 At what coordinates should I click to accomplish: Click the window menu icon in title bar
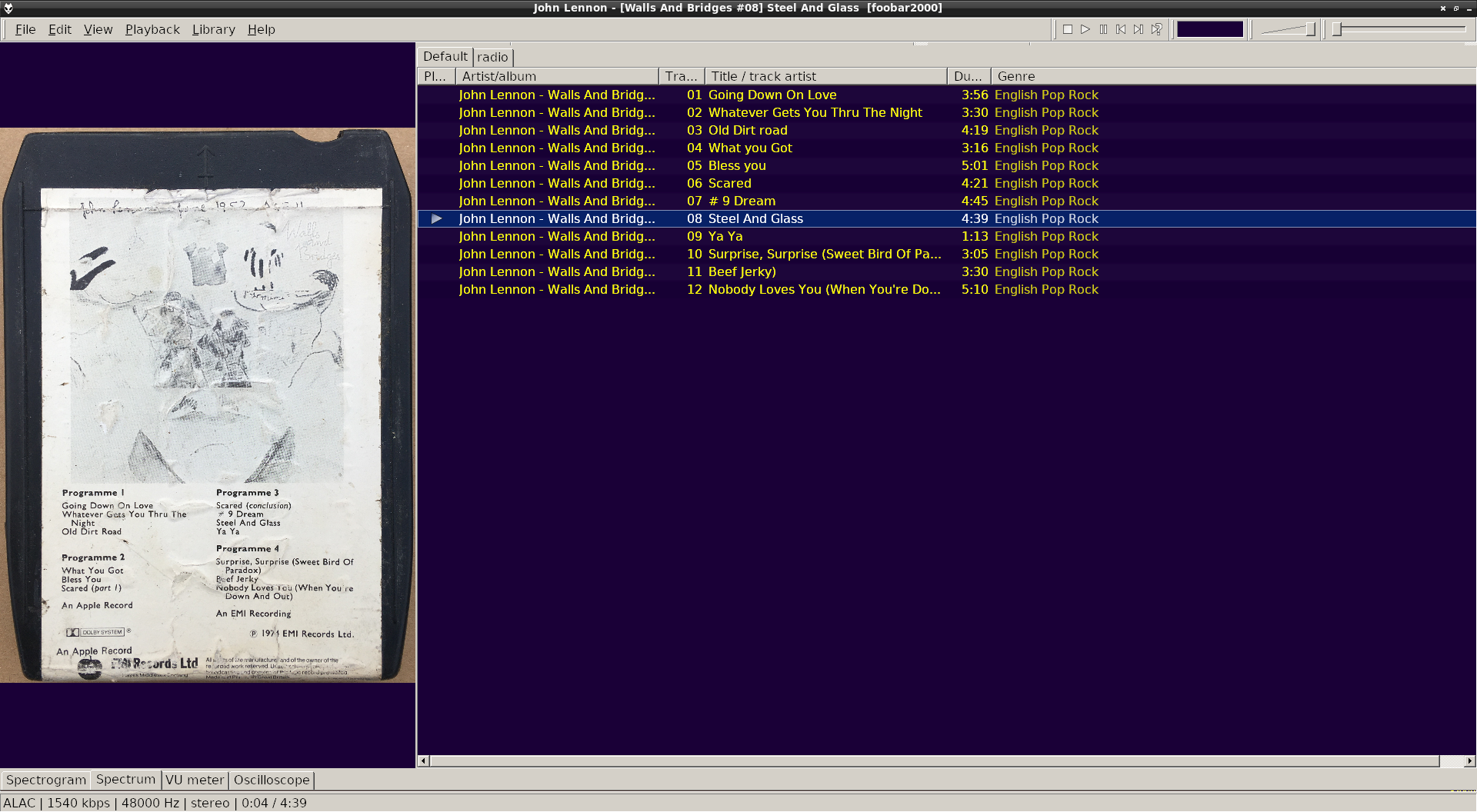coord(8,8)
